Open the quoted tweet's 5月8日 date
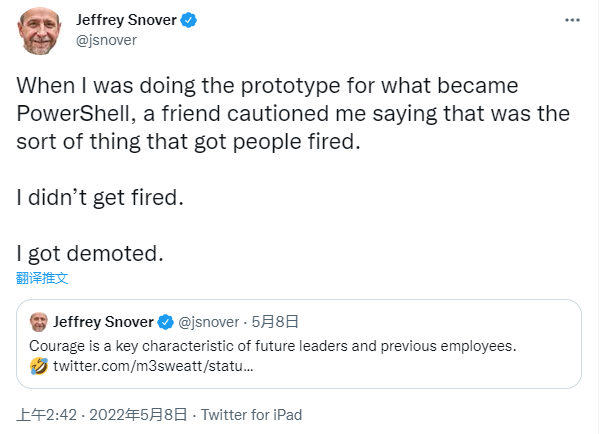 [275, 322]
